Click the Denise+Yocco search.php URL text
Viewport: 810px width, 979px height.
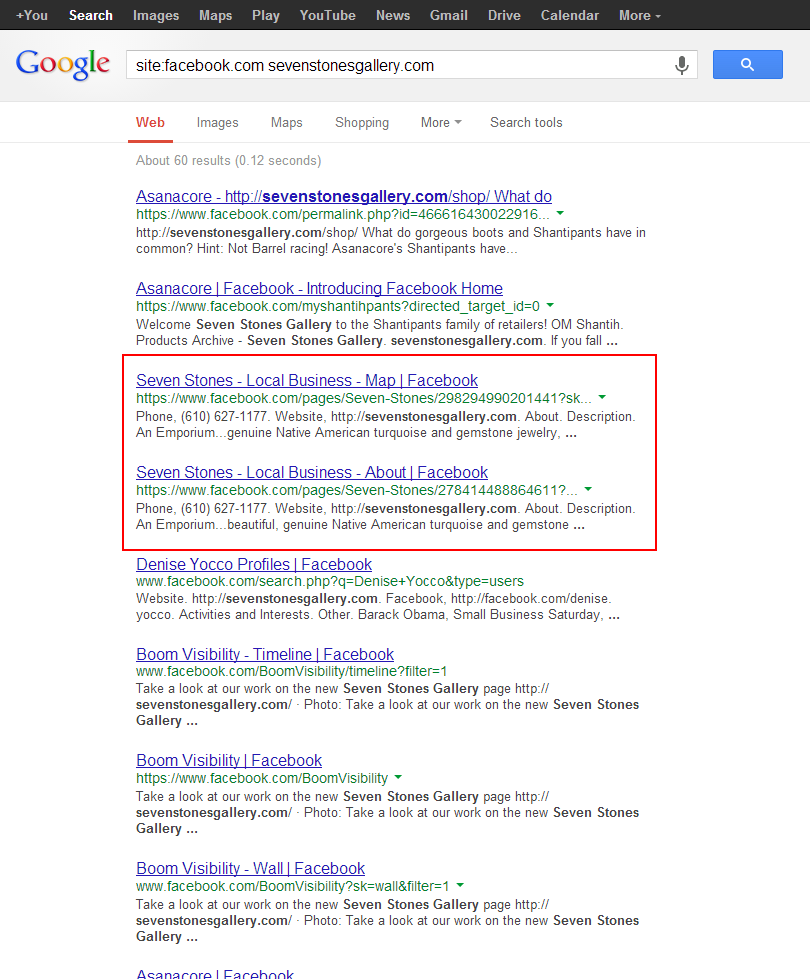330,581
